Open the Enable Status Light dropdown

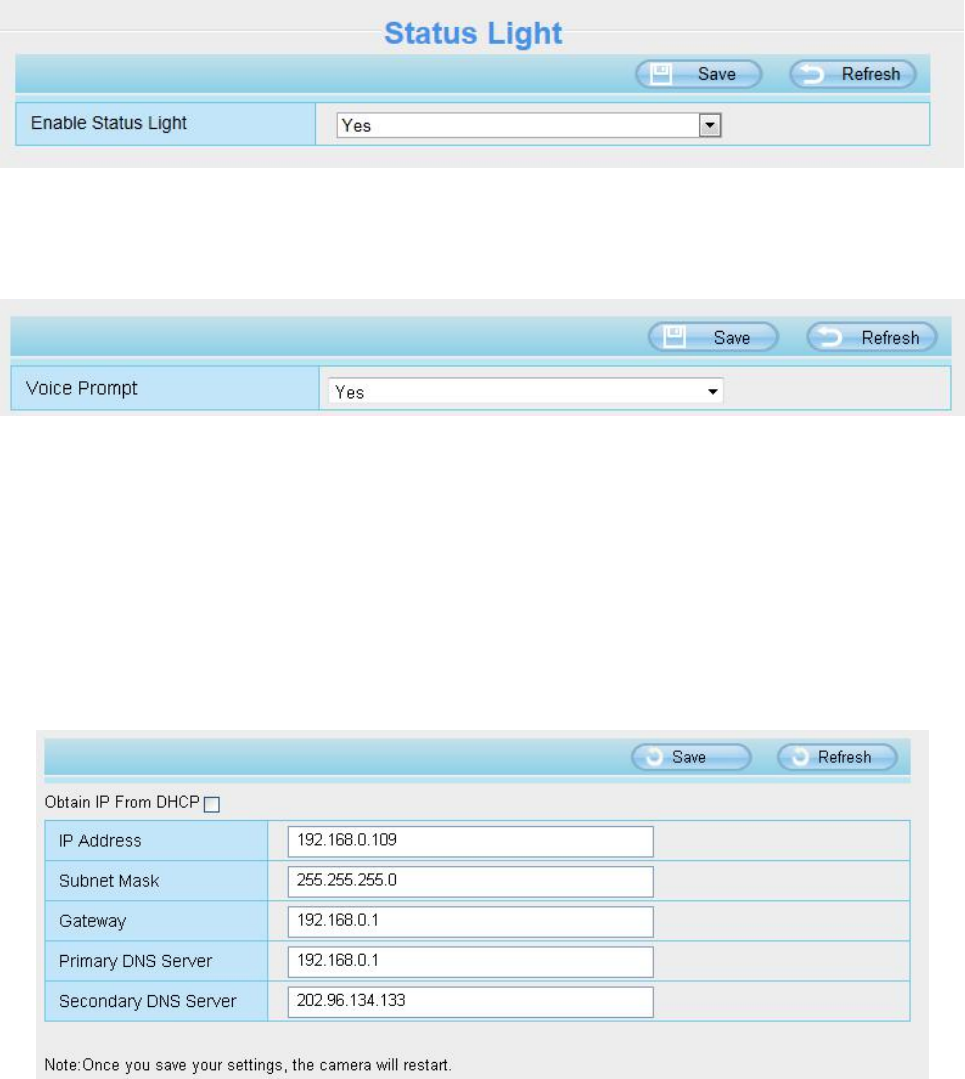(x=529, y=125)
